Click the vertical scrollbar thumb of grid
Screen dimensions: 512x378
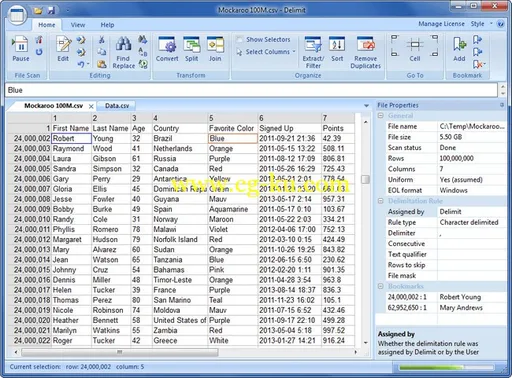366,179
